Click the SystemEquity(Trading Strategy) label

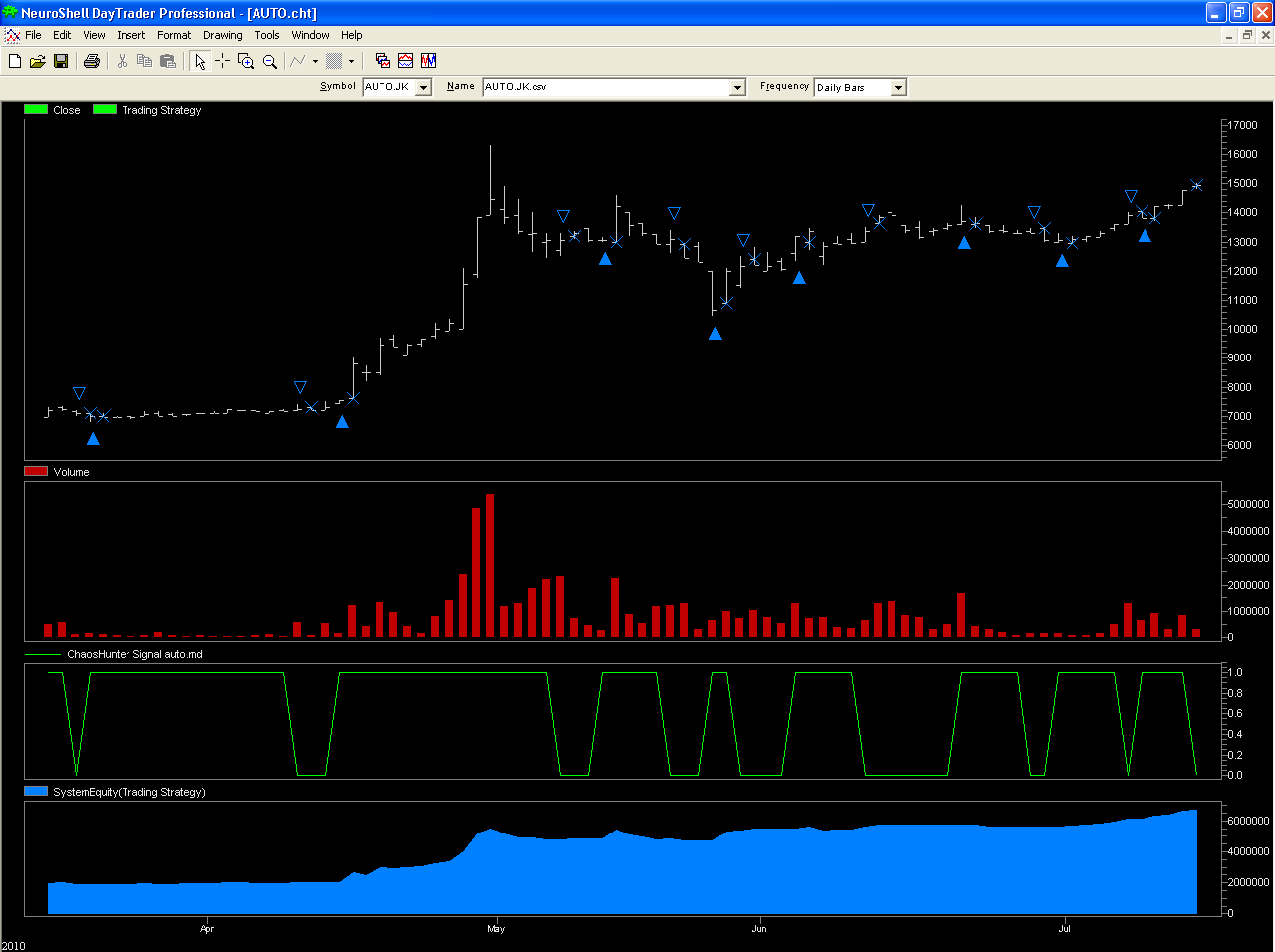pyautogui.click(x=129, y=792)
